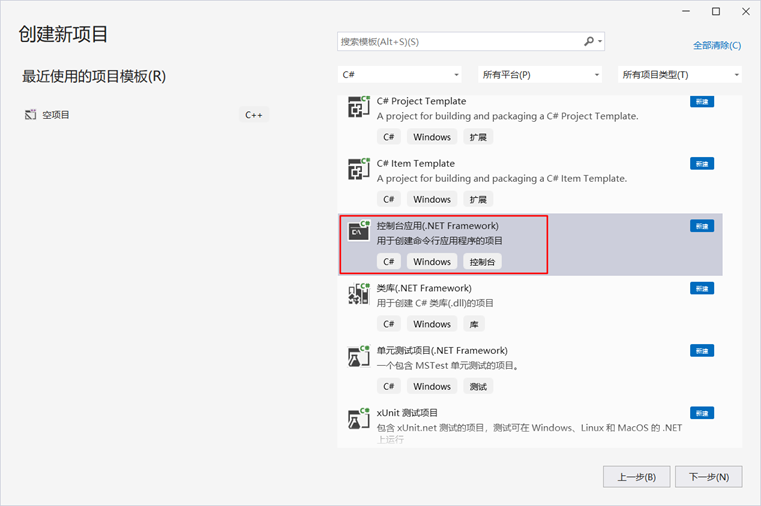
Task: Click the 扩展 tag under C# Project Template
Action: 478,137
